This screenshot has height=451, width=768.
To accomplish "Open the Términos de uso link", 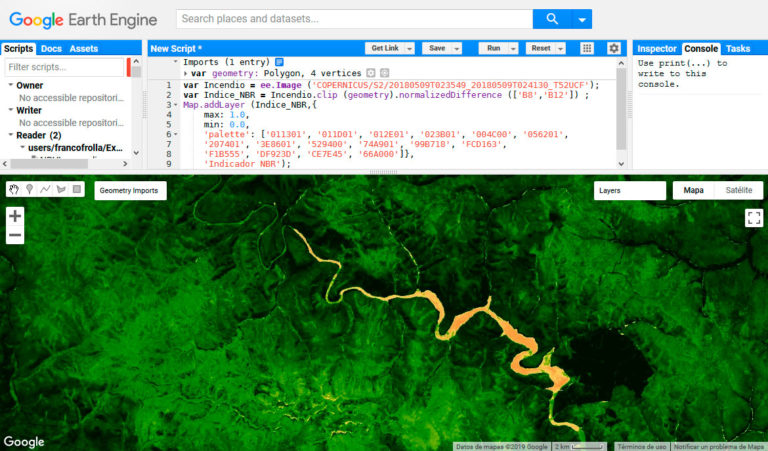I will pyautogui.click(x=641, y=447).
